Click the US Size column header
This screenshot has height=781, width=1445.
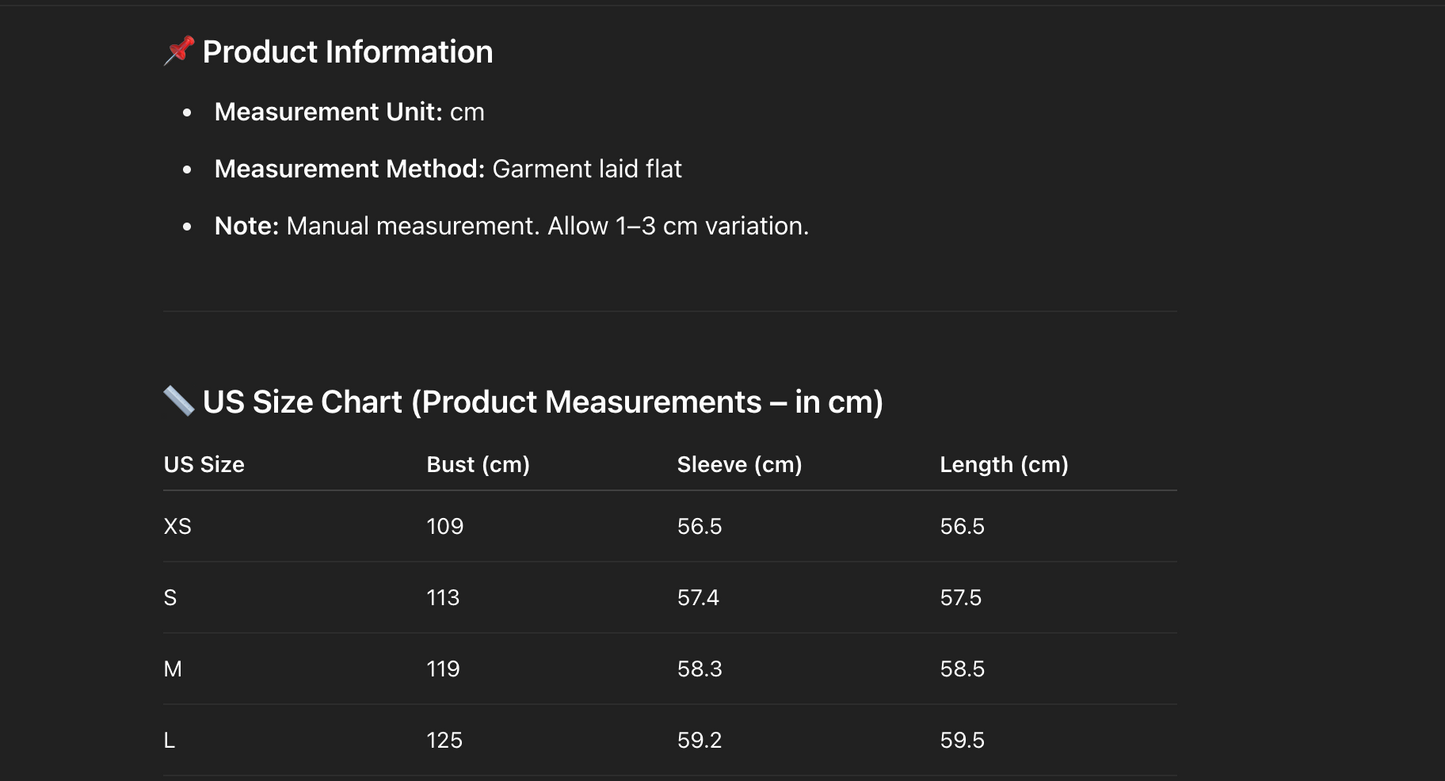[204, 465]
